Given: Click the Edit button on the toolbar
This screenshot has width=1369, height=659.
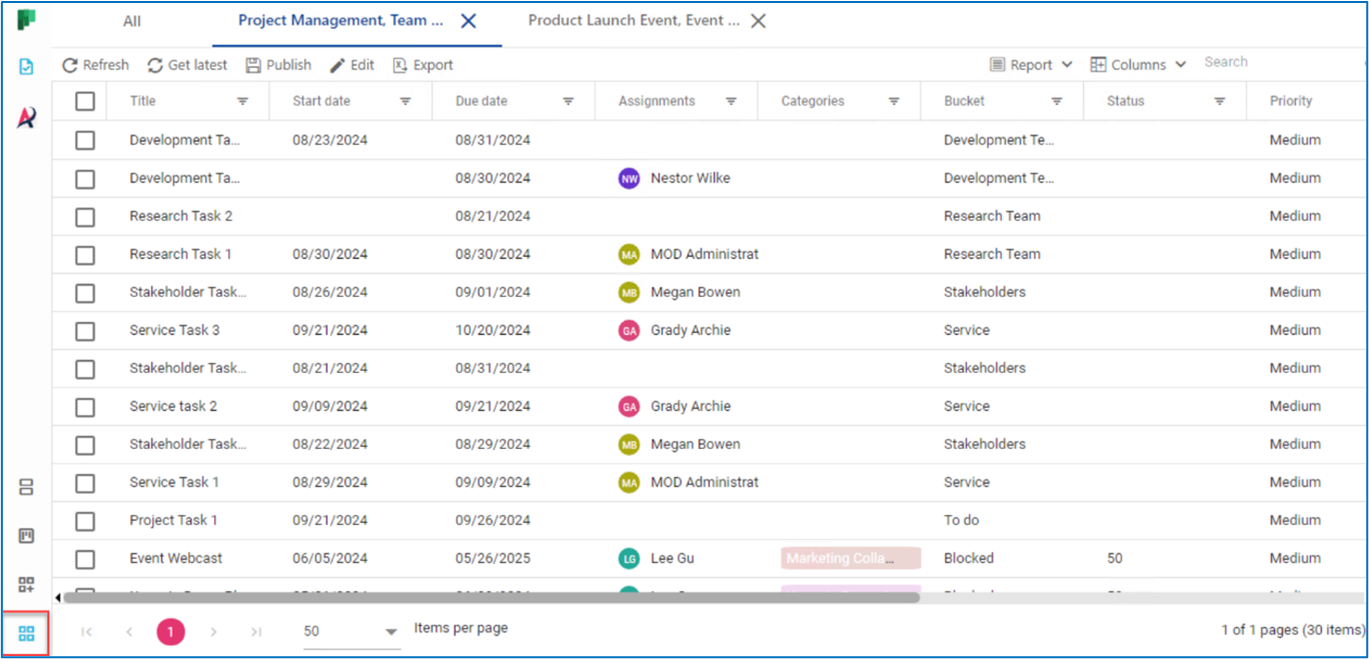Looking at the screenshot, I should pyautogui.click(x=352, y=65).
